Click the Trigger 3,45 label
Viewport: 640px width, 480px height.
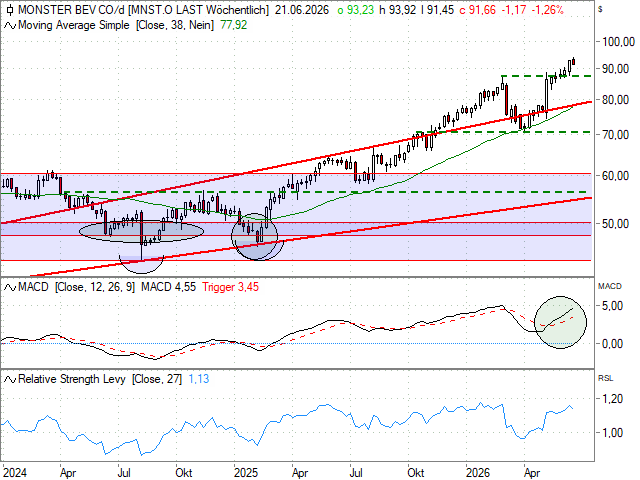click(231, 287)
